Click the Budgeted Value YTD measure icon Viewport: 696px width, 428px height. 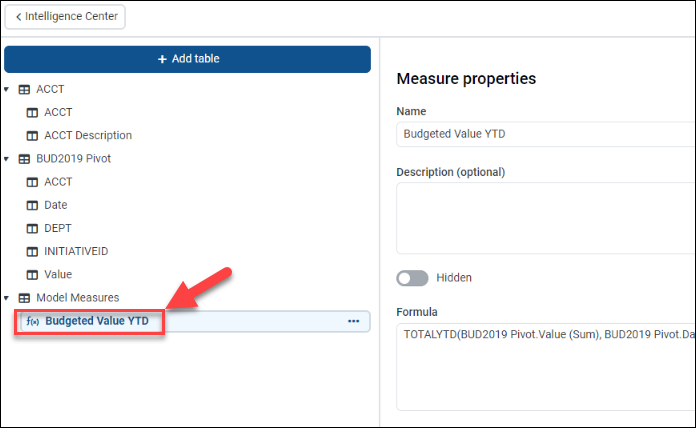[x=32, y=321]
